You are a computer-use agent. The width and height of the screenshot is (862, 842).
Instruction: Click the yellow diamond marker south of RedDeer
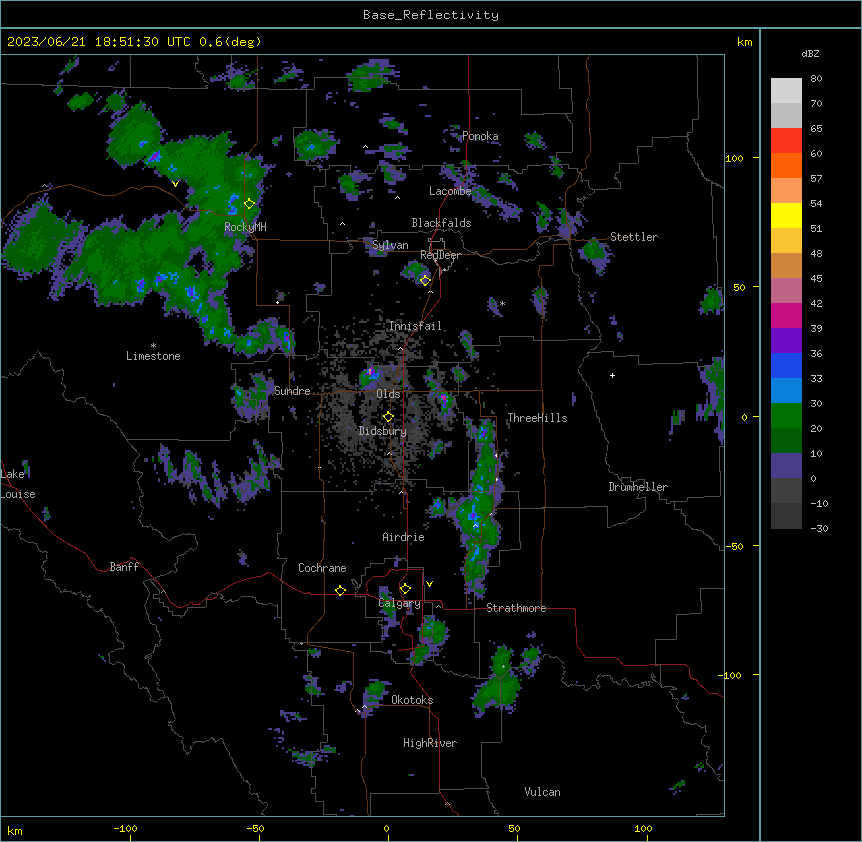(x=425, y=280)
